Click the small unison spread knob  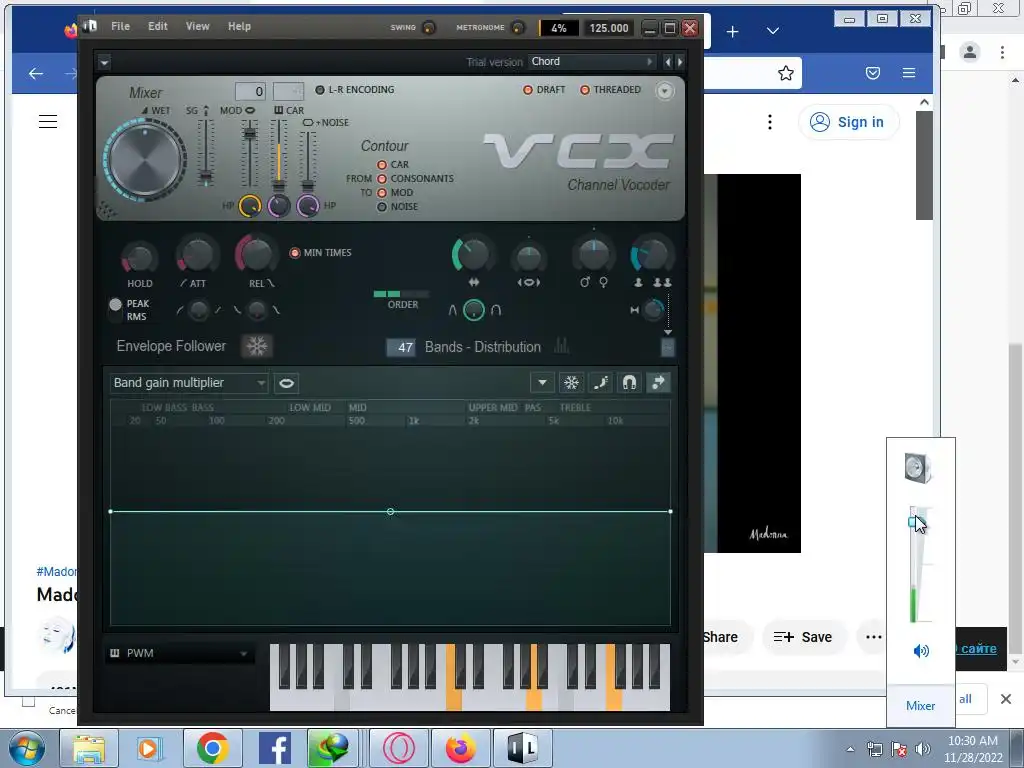click(652, 310)
